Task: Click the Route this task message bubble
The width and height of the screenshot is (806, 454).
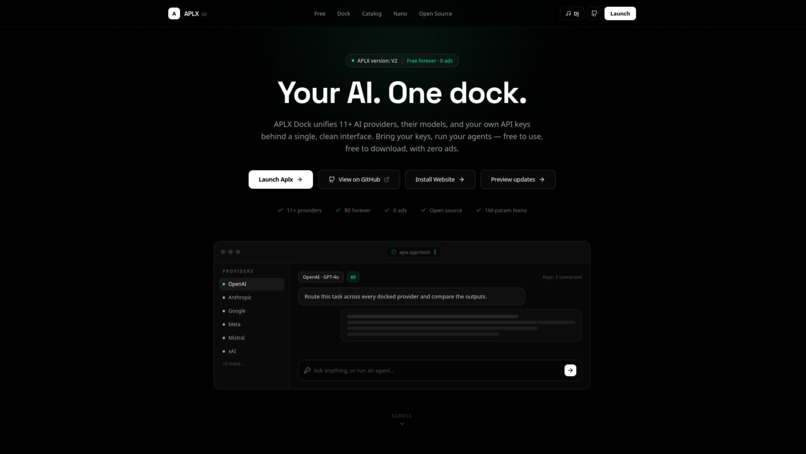Action: [411, 297]
